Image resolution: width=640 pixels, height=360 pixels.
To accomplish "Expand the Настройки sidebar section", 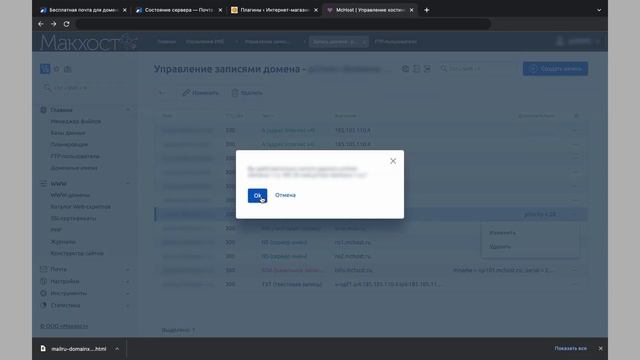I will pos(128,281).
